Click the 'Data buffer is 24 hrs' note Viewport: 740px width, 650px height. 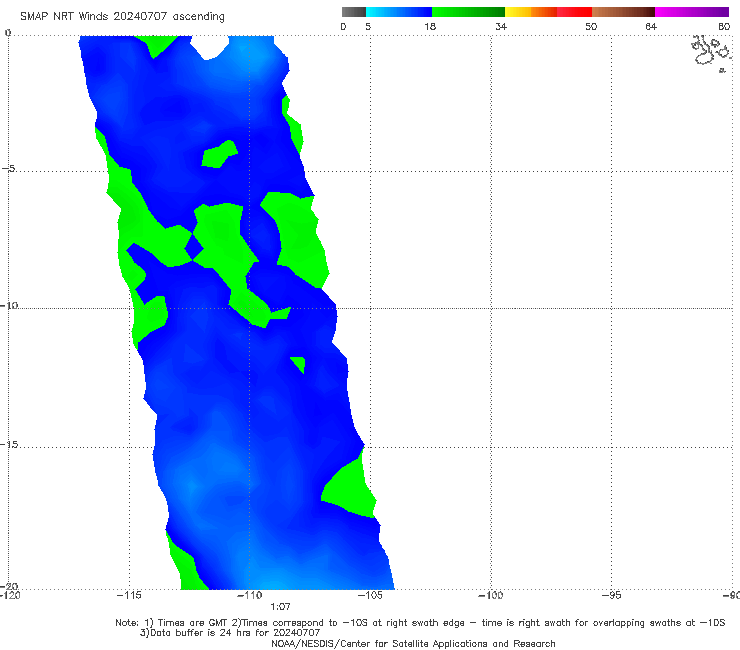click(230, 633)
